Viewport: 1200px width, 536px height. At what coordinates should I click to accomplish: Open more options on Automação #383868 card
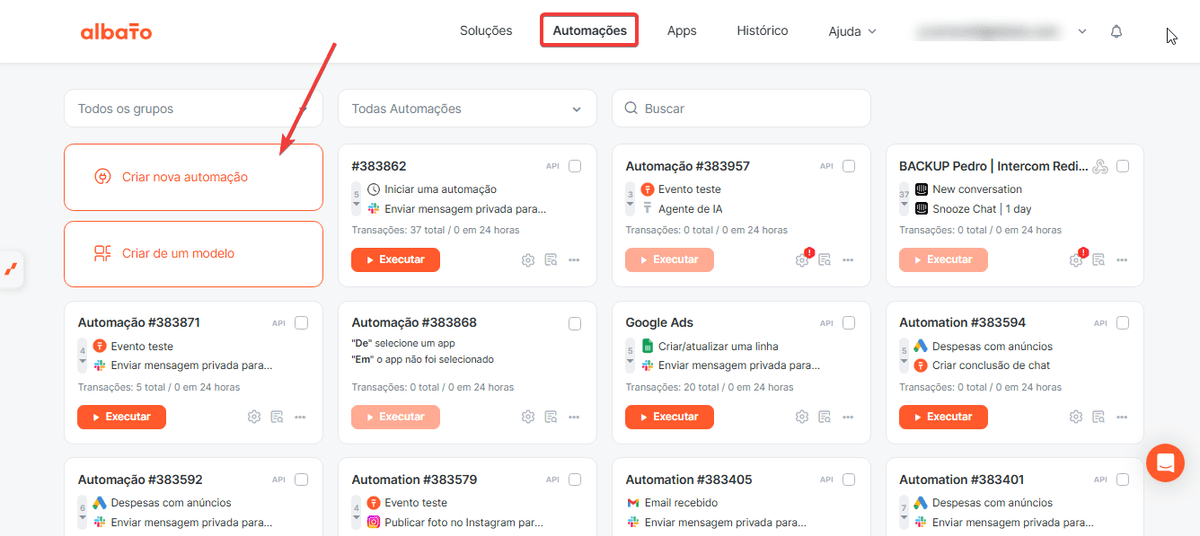574,417
